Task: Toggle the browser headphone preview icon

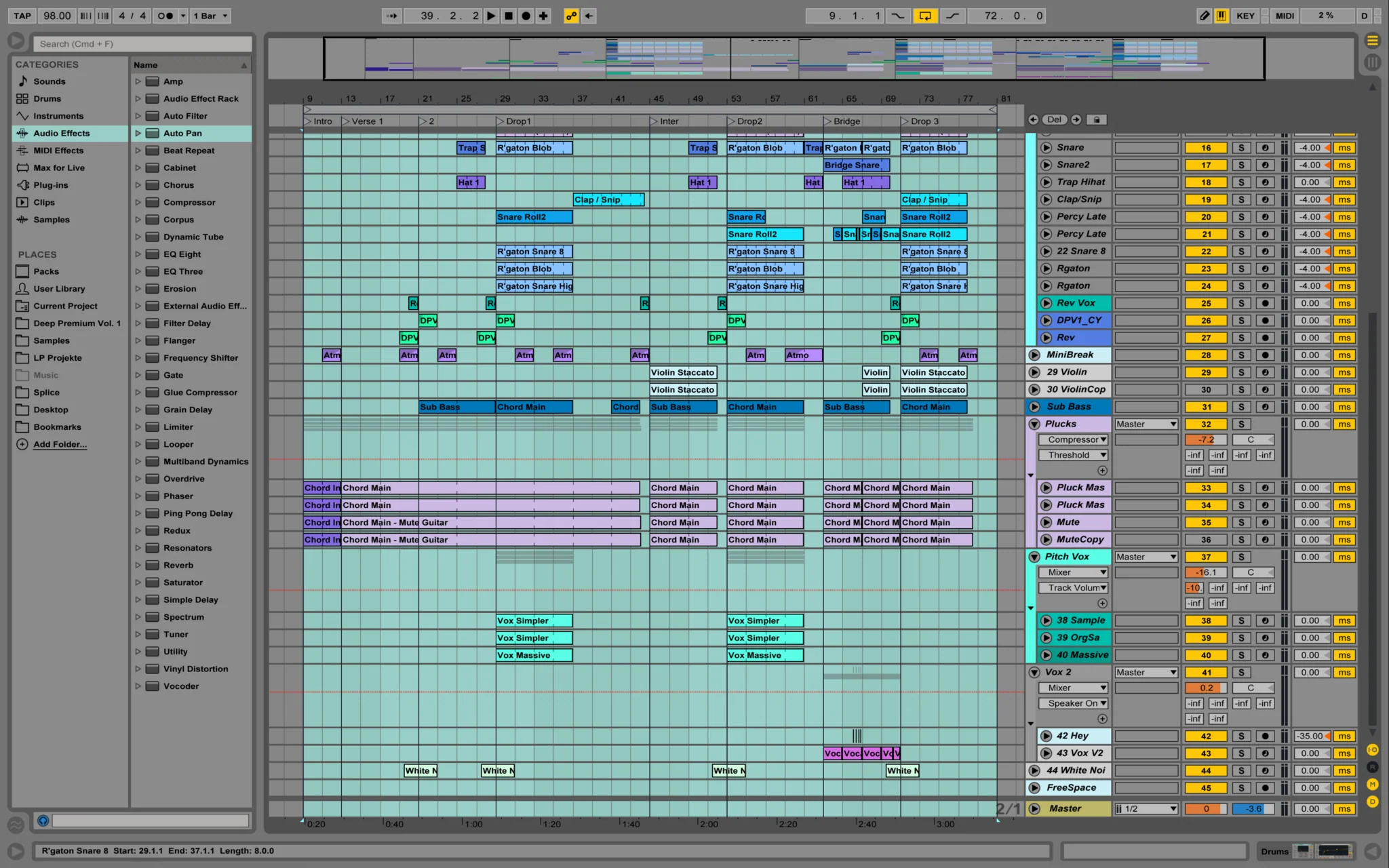Action: point(43,821)
